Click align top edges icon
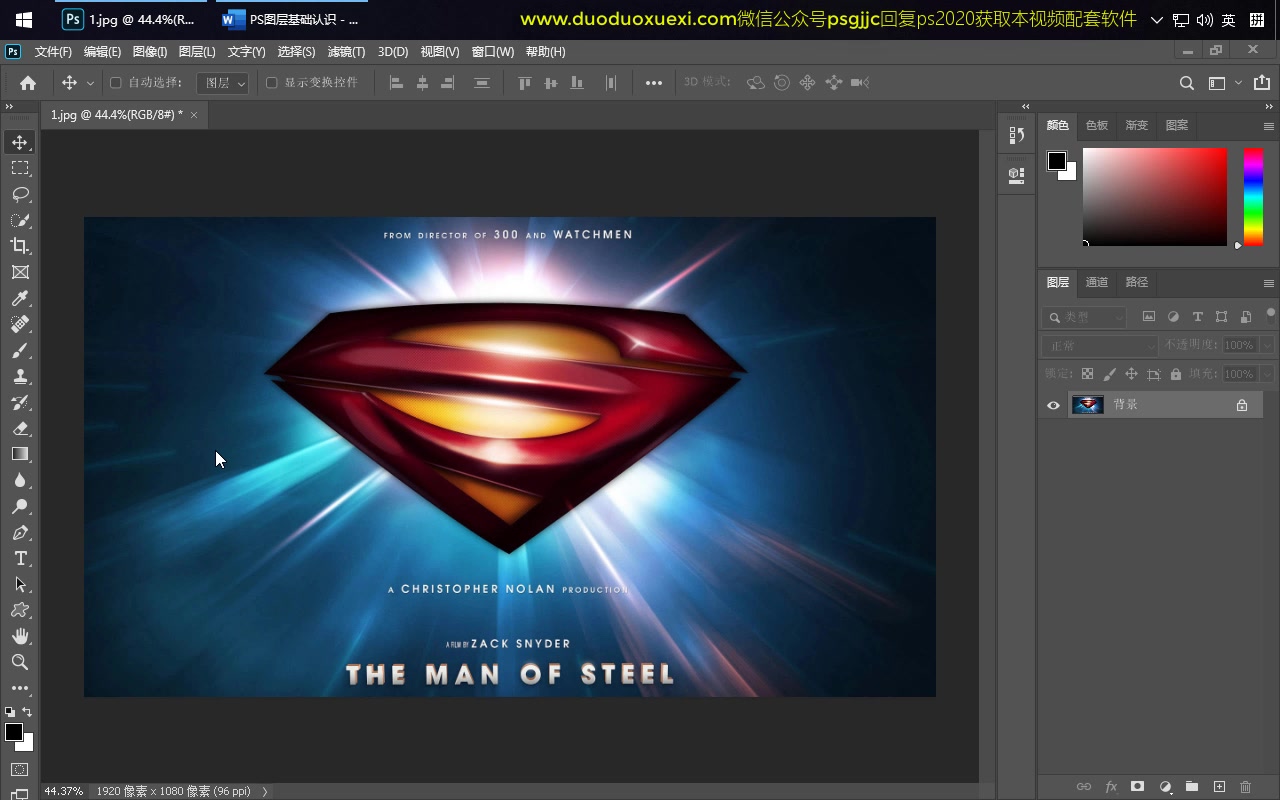Viewport: 1280px width, 800px height. (x=524, y=83)
